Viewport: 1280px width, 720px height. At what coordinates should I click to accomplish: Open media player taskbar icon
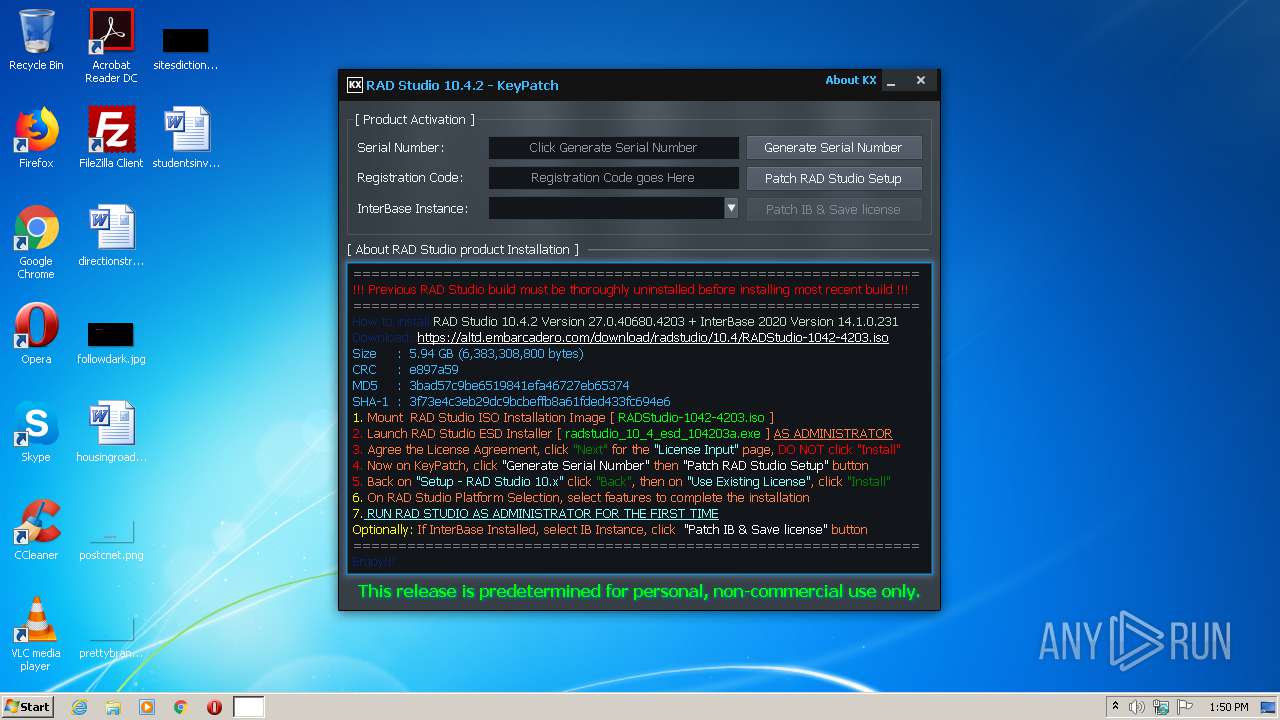[147, 707]
